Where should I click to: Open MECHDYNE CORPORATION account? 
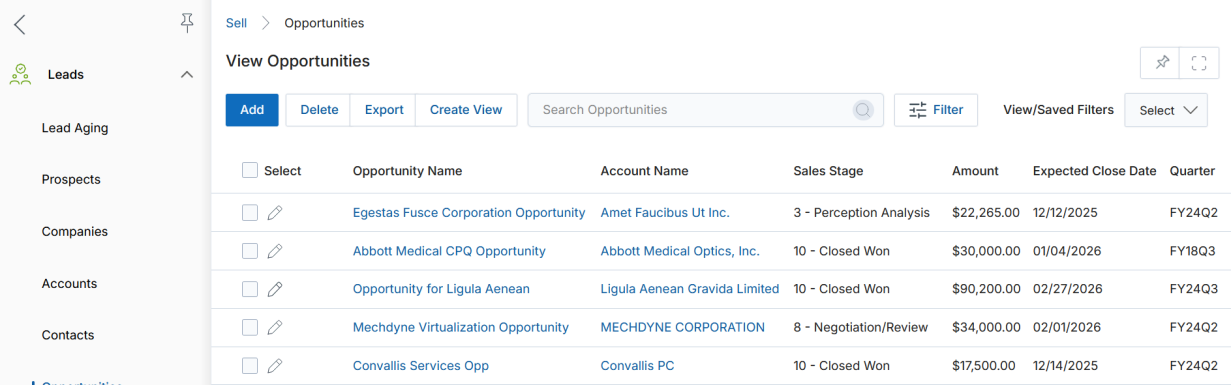coord(683,327)
